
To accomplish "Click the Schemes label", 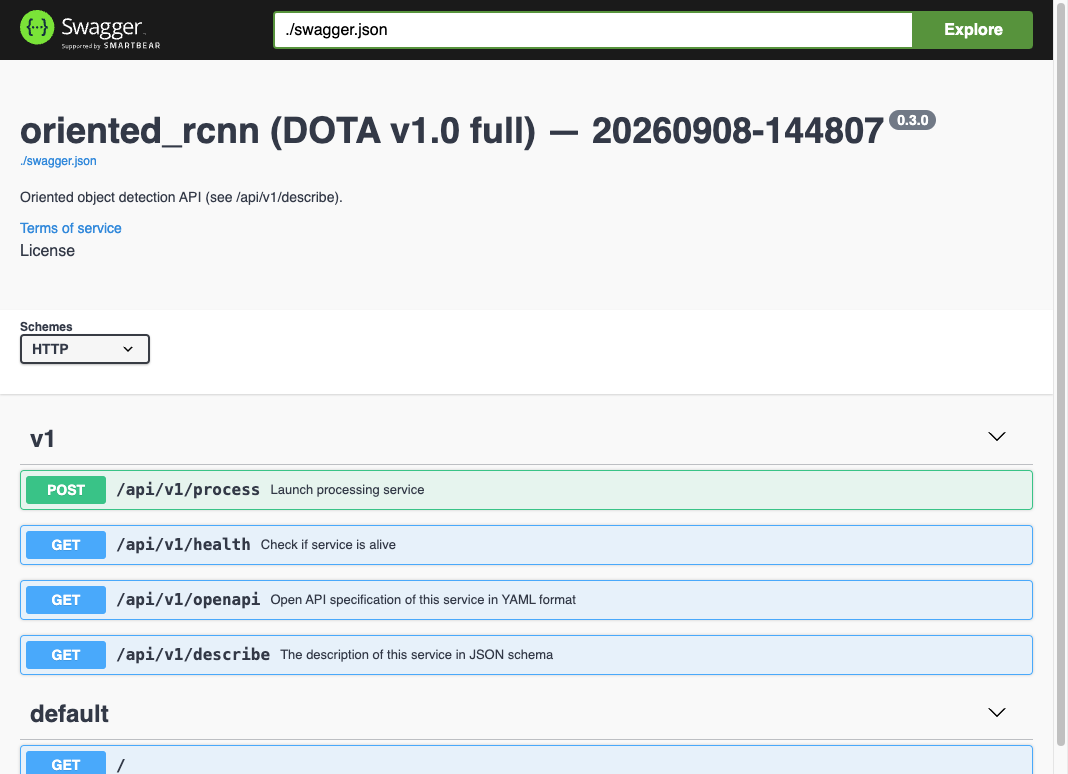I will [x=46, y=326].
